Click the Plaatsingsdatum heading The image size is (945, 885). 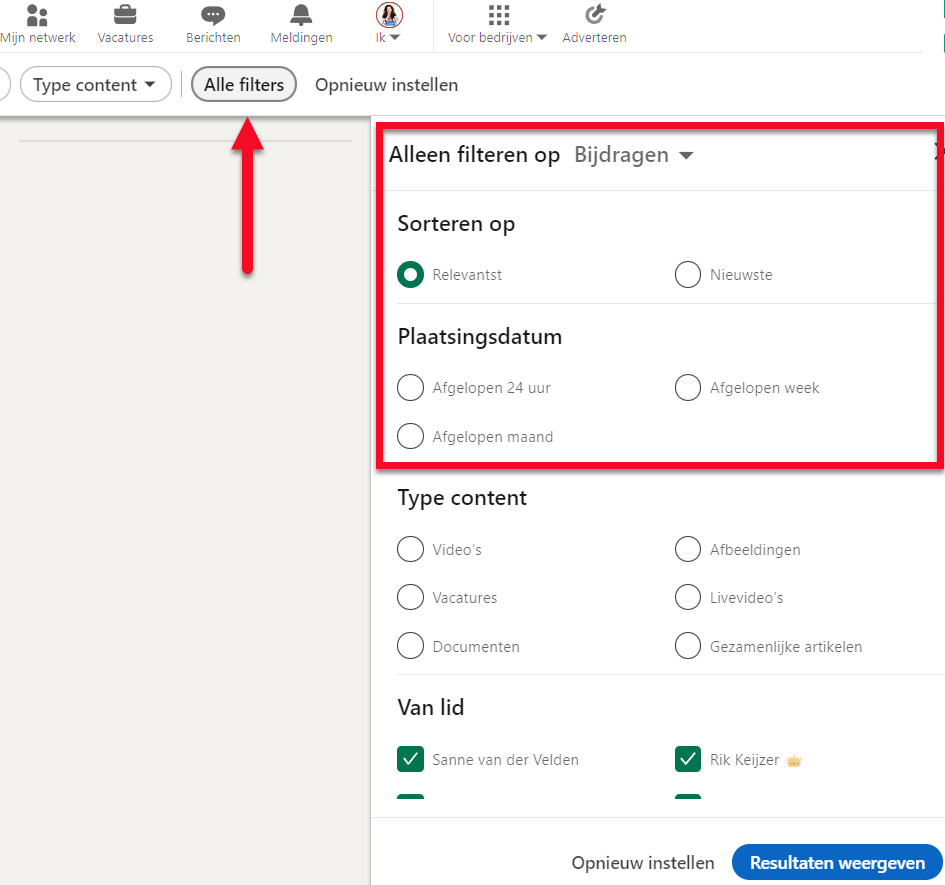pos(480,336)
